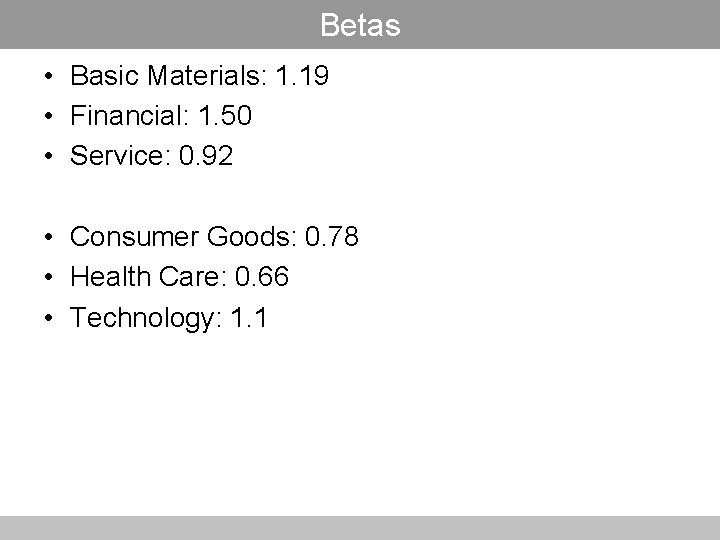Click the Betas slide title
The image size is (720, 540).
click(360, 25)
